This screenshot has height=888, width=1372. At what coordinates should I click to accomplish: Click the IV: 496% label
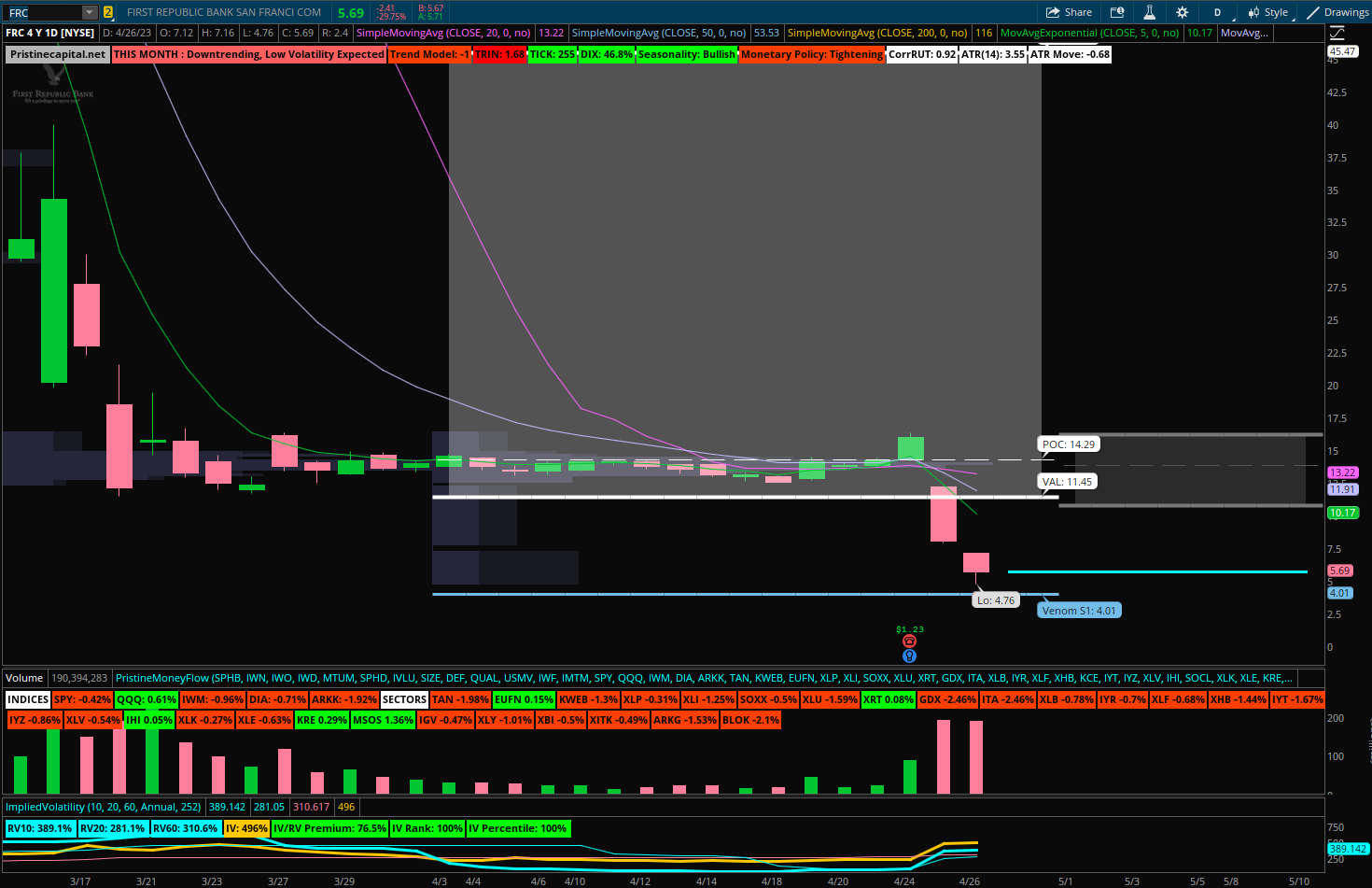click(246, 828)
